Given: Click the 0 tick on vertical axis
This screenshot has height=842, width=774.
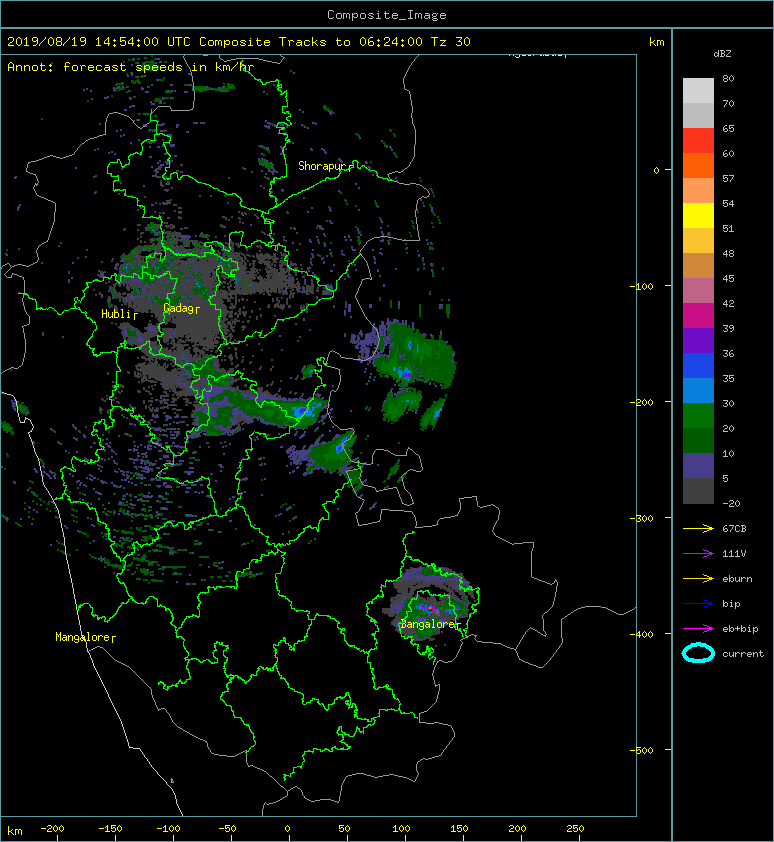Looking at the screenshot, I should (656, 170).
